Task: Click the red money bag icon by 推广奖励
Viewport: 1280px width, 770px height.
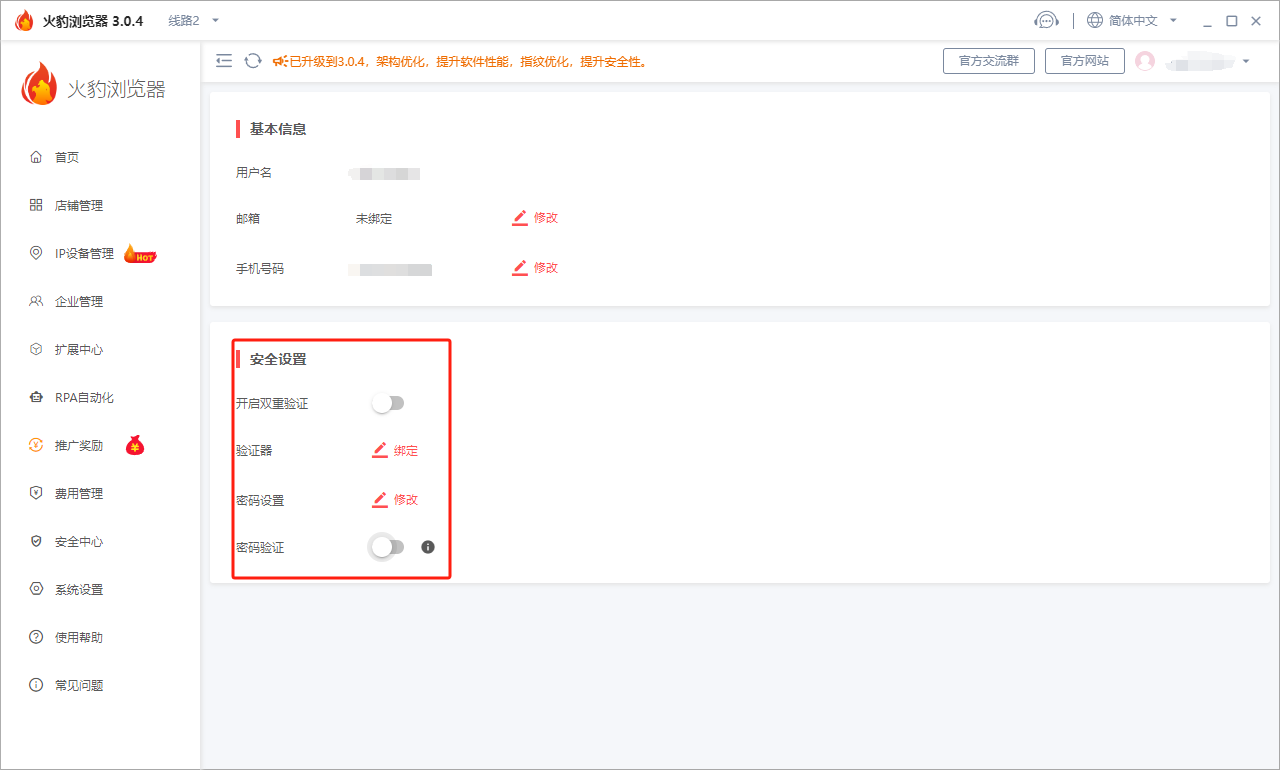Action: point(135,446)
